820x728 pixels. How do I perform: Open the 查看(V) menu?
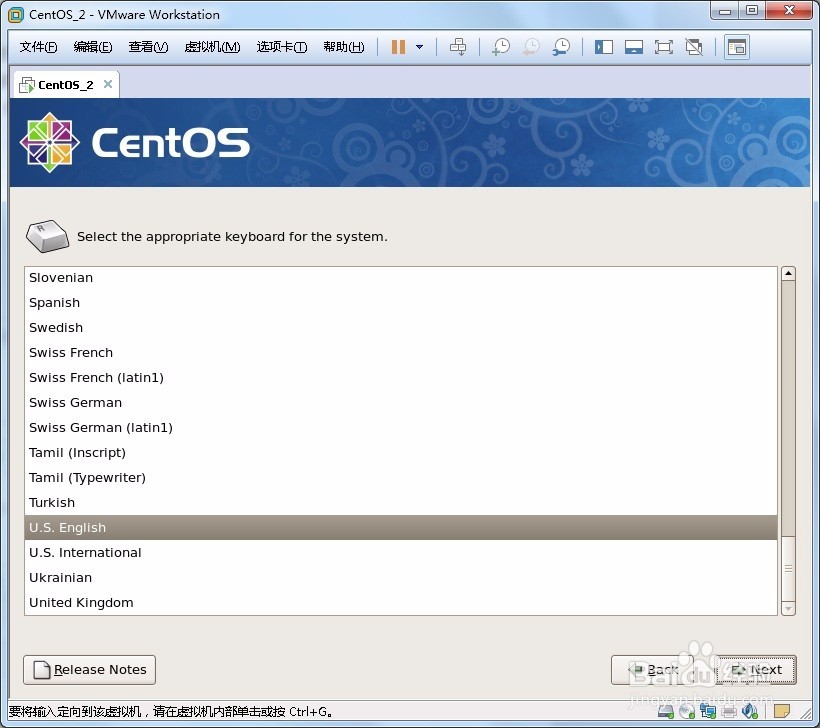pyautogui.click(x=149, y=47)
